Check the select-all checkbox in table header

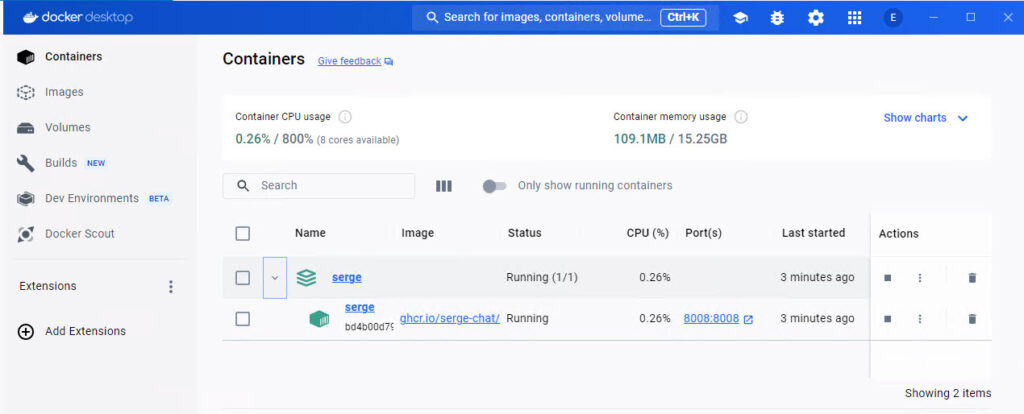pyautogui.click(x=242, y=233)
